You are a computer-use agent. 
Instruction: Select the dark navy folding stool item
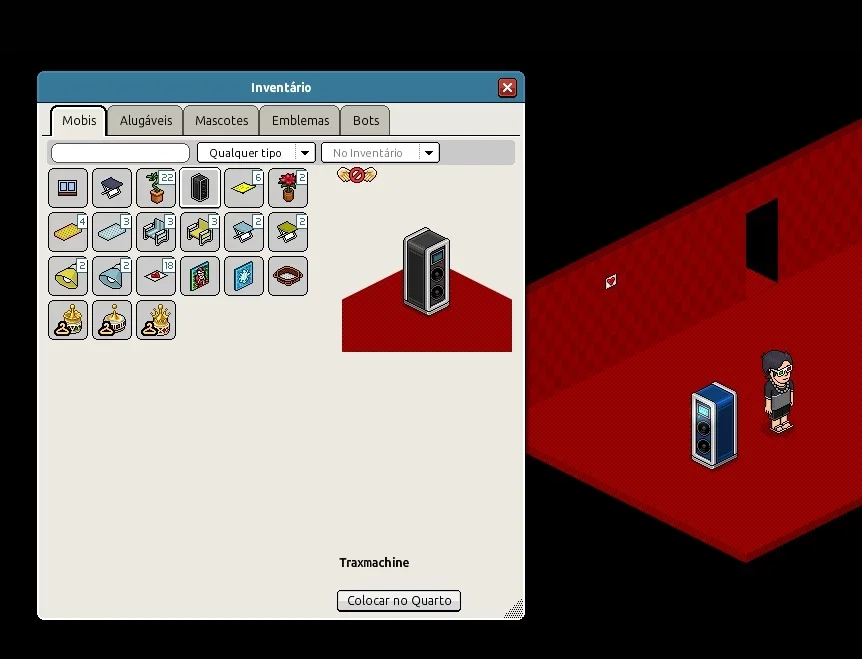point(112,188)
